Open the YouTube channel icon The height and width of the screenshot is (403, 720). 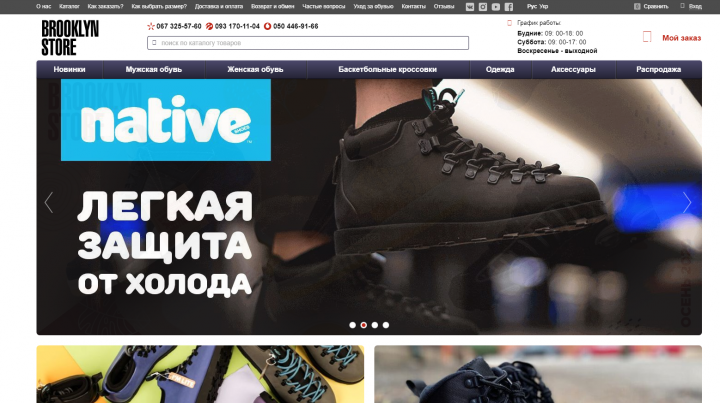tap(495, 7)
